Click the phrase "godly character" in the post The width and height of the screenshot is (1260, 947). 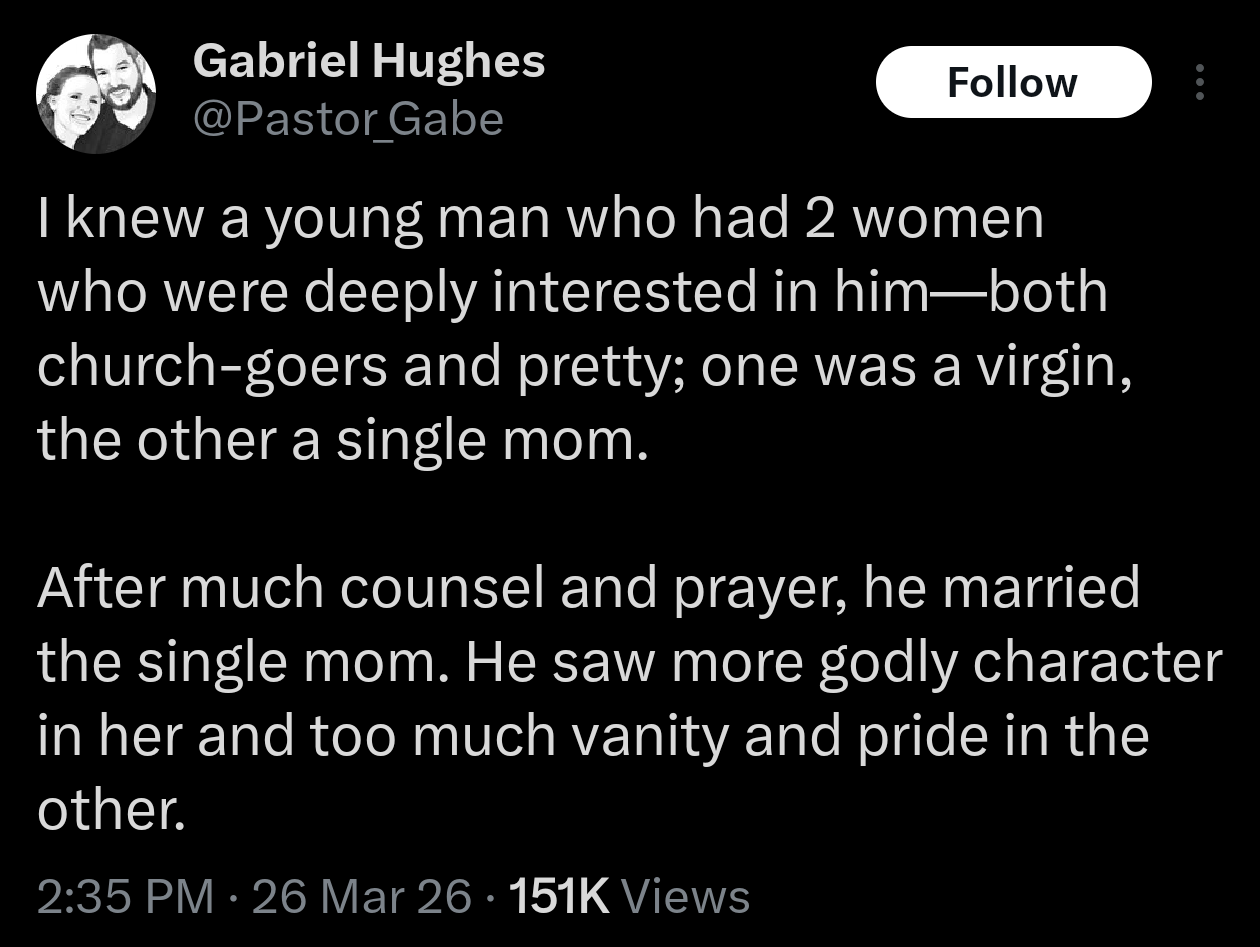(x=1020, y=661)
